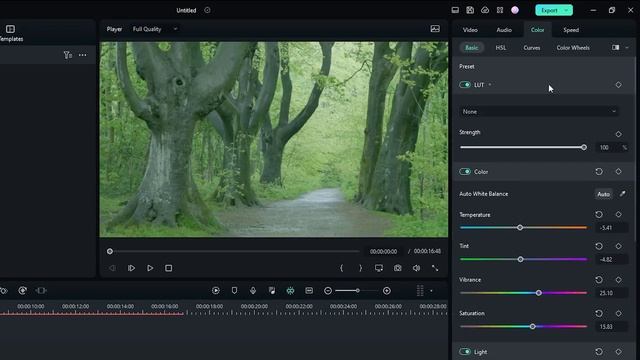Viewport: 640px width, 360px height.
Task: Click the timeline zoom in plus icon
Action: (x=387, y=291)
